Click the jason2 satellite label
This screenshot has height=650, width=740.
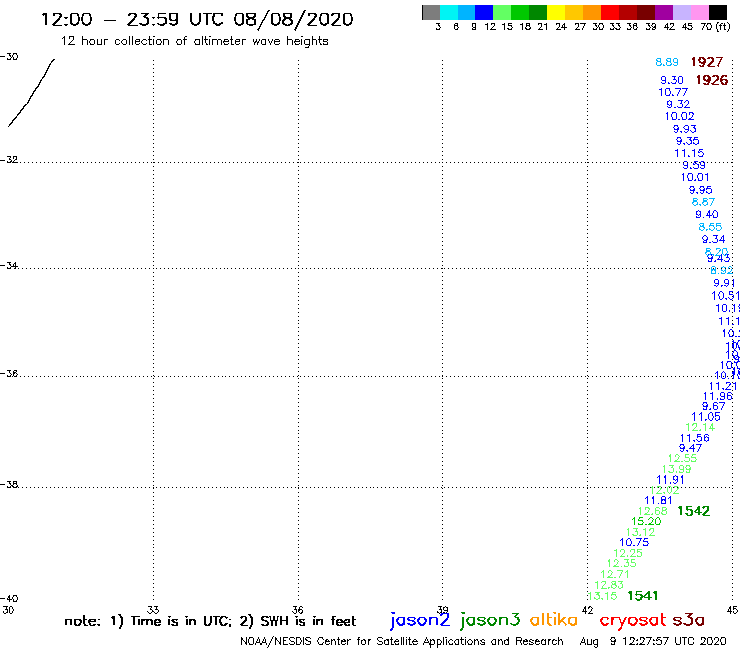(x=420, y=620)
